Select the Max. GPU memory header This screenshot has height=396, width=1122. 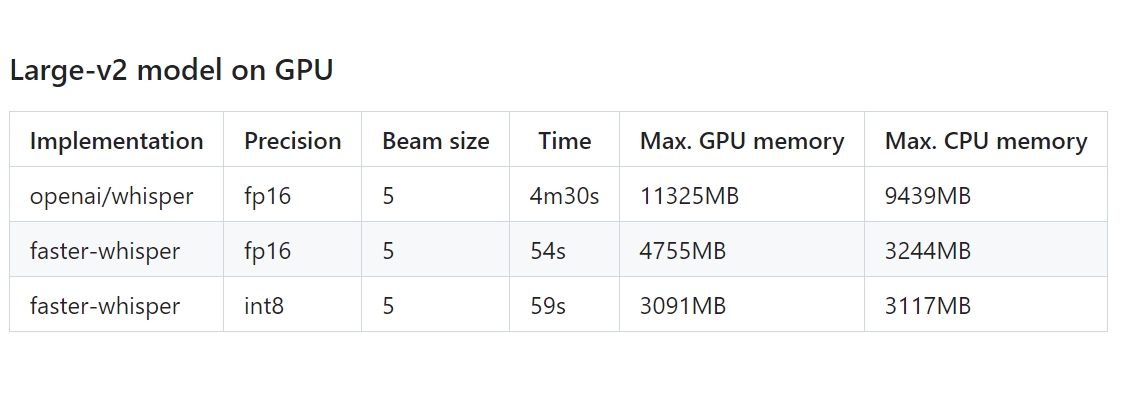pyautogui.click(x=742, y=140)
